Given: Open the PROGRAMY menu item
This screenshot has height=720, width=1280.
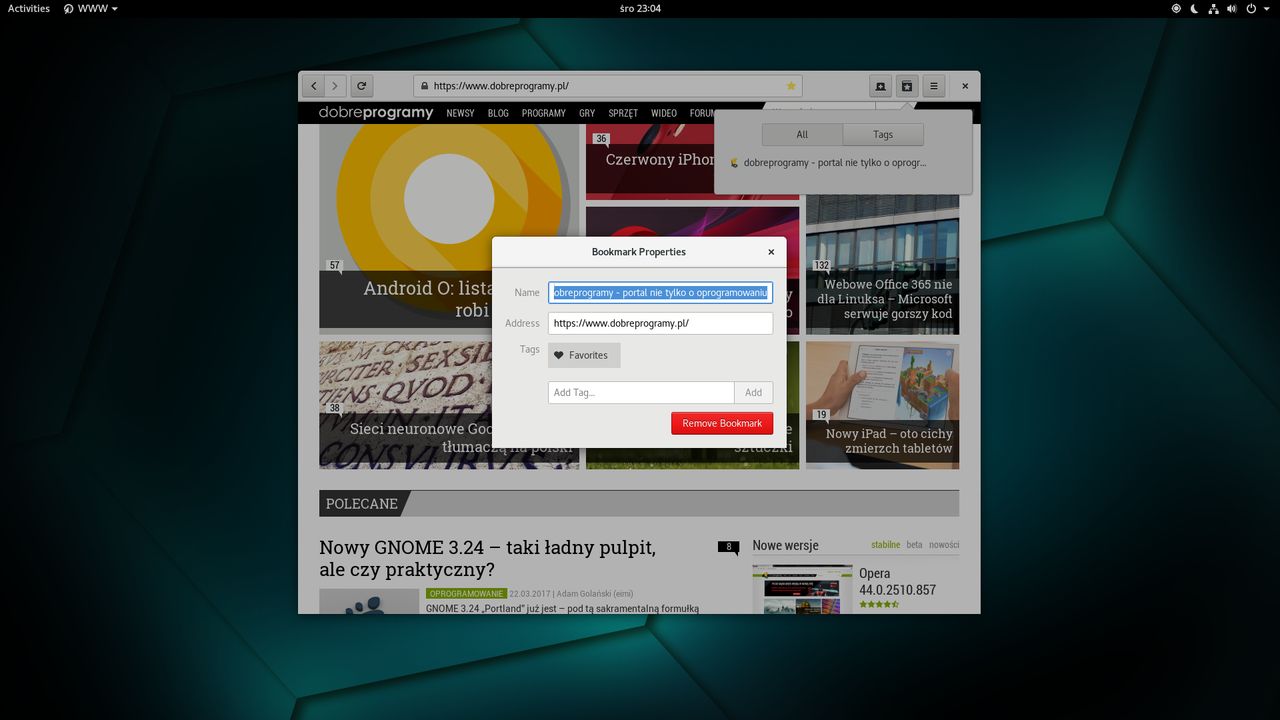Looking at the screenshot, I should (544, 113).
